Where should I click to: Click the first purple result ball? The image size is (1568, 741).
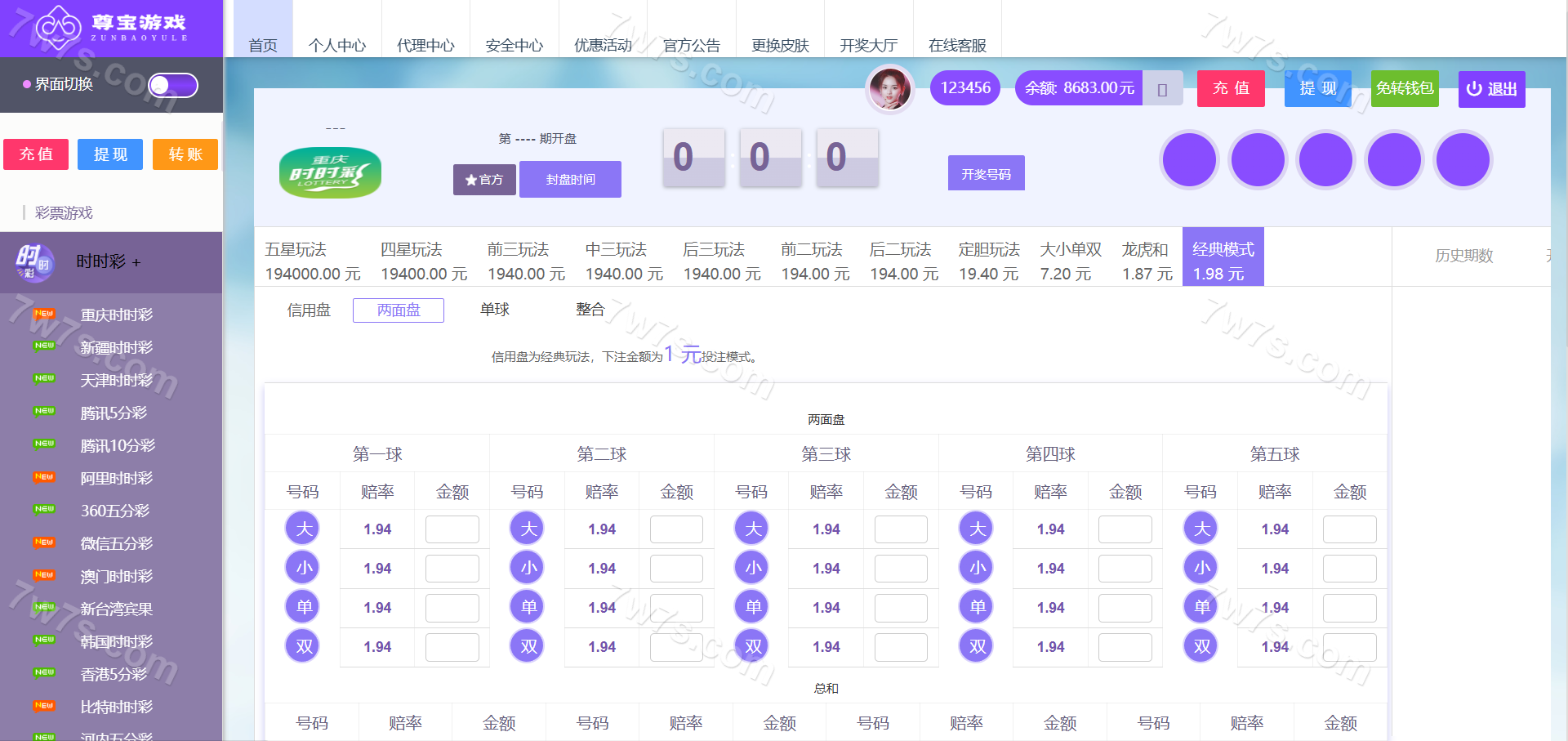[1189, 159]
